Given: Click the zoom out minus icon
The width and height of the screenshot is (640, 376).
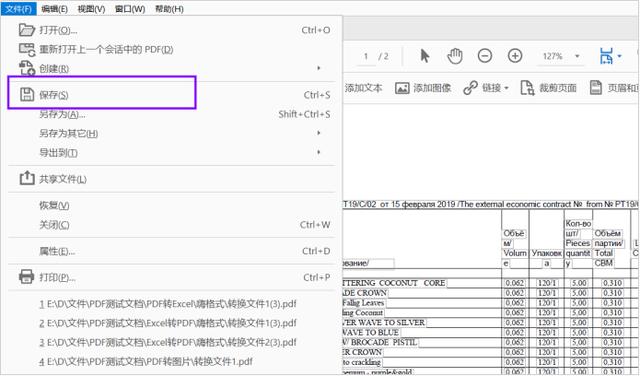Looking at the screenshot, I should coord(485,56).
